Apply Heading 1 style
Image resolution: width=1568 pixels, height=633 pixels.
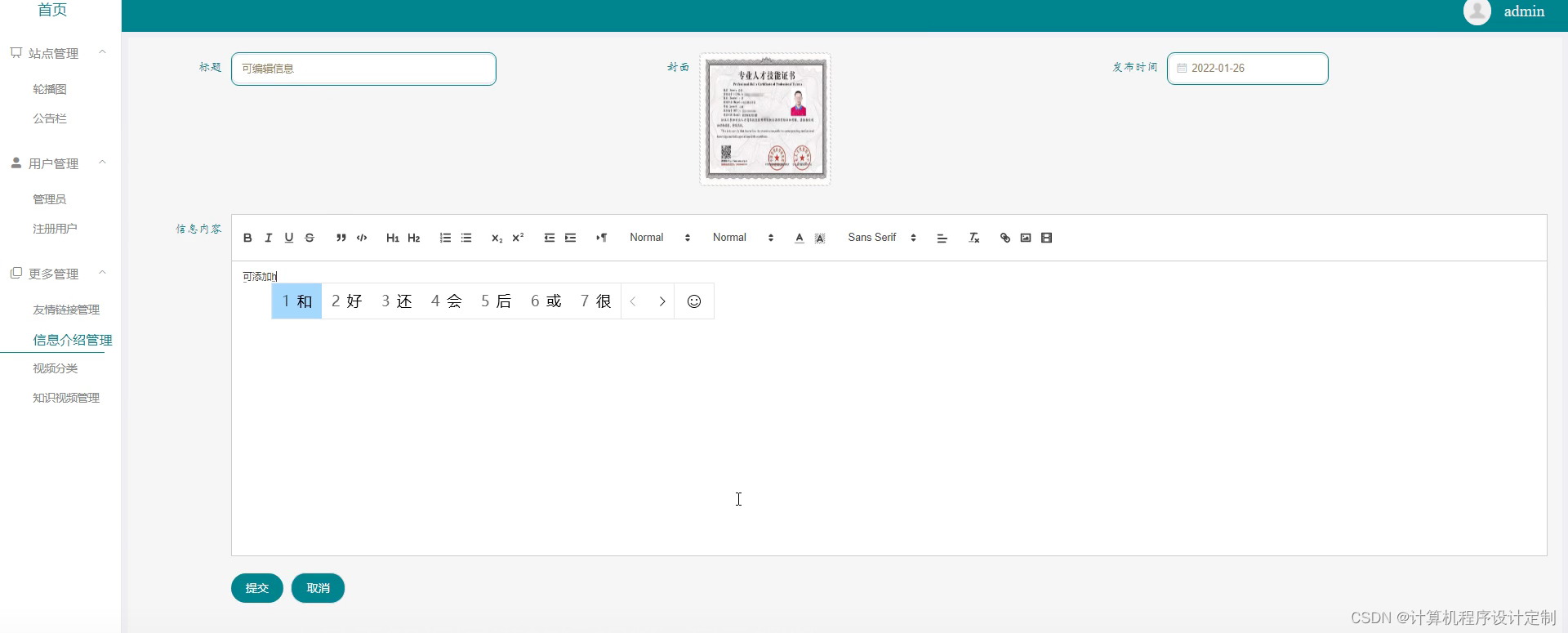tap(393, 238)
